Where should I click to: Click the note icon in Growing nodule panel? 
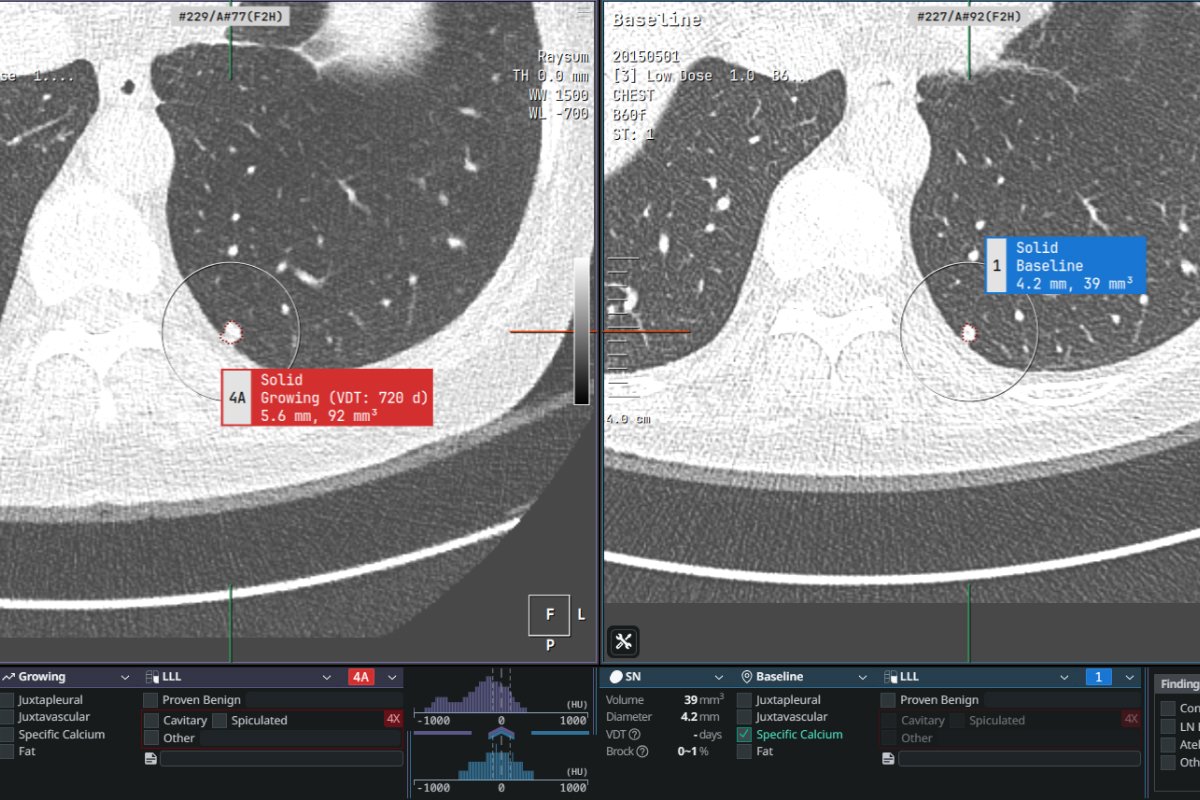point(150,759)
